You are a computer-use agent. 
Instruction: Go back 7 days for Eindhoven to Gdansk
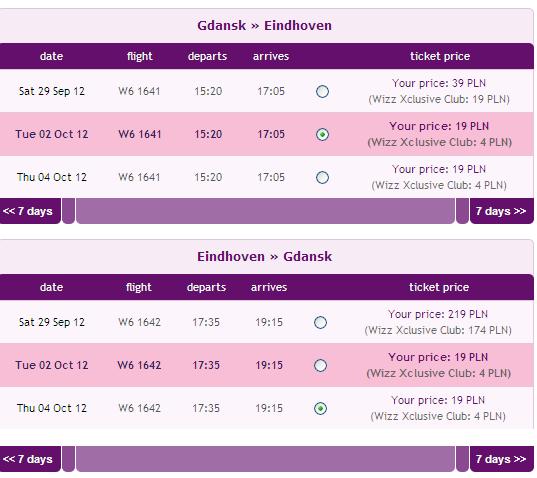pyautogui.click(x=30, y=459)
